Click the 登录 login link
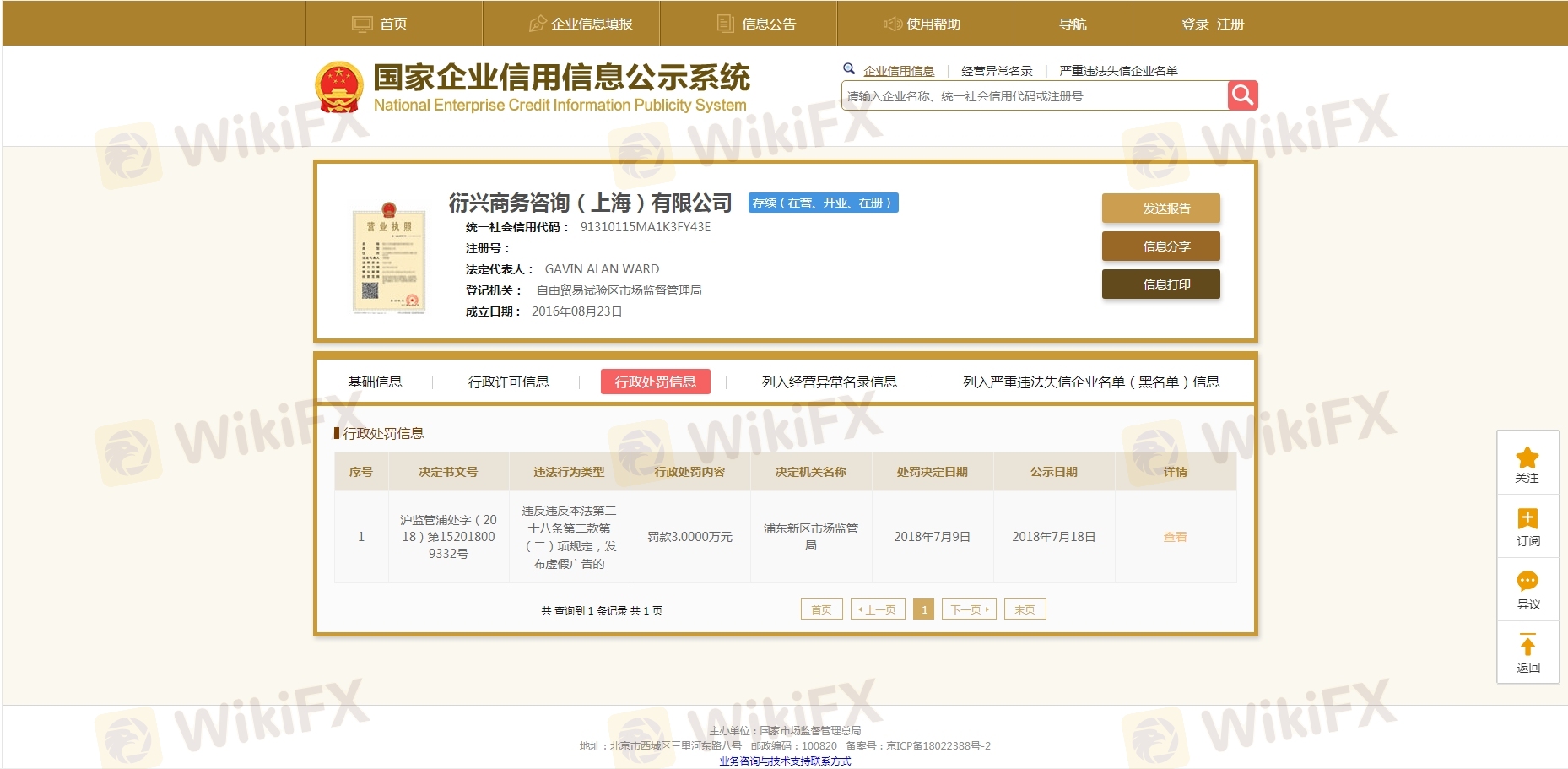Viewport: 1568px width, 769px height. [1195, 24]
